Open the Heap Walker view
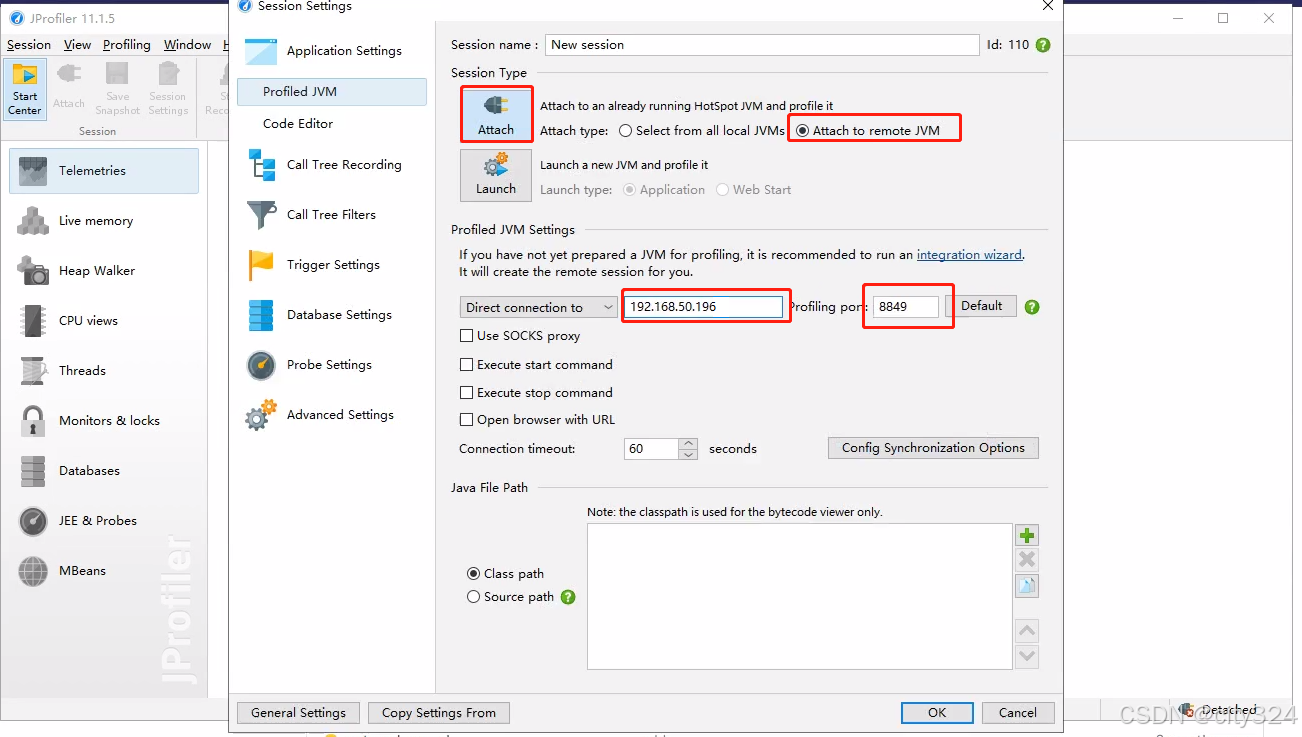1302x737 pixels. point(104,271)
